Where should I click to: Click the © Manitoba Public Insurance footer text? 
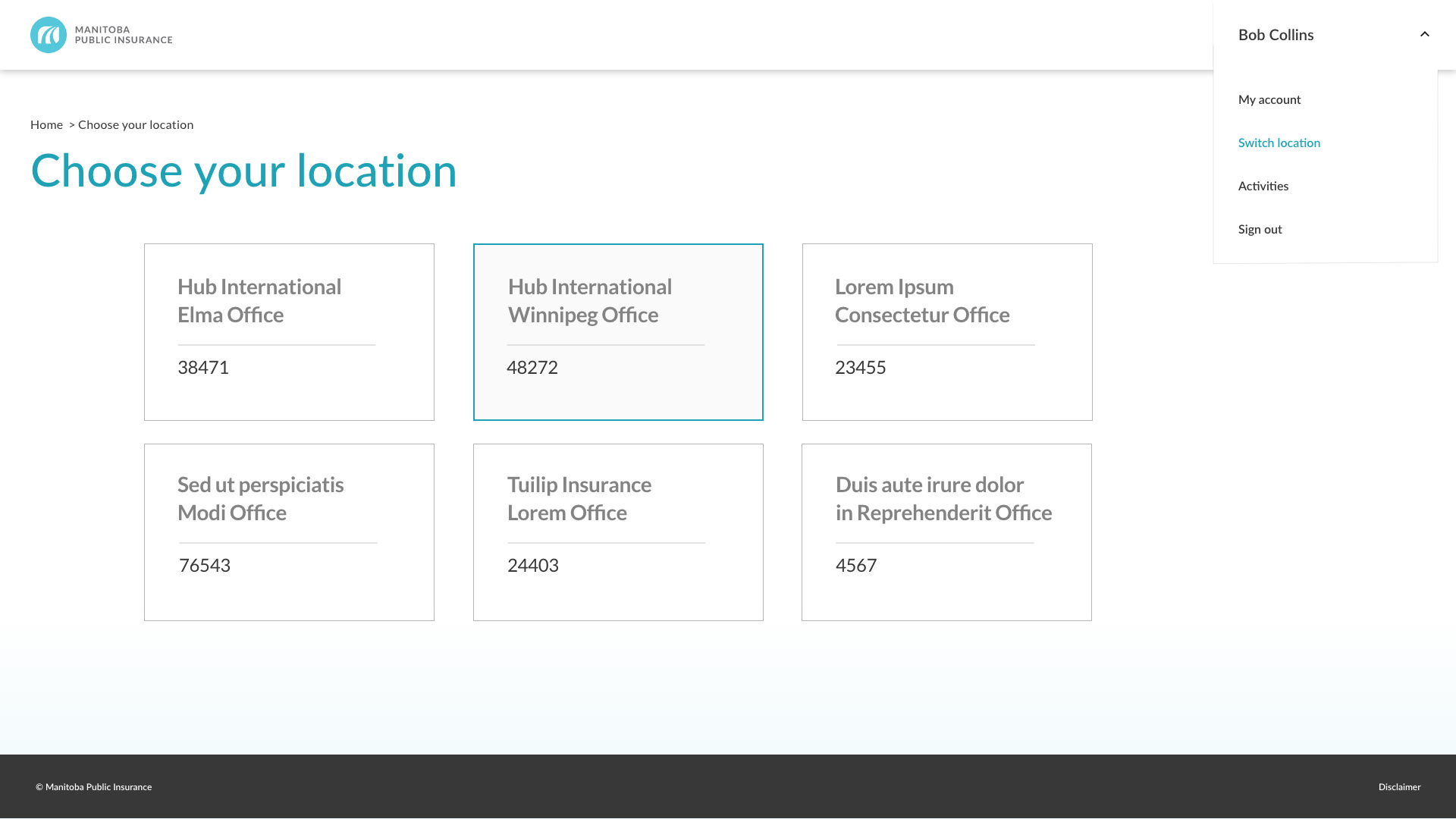[x=93, y=787]
